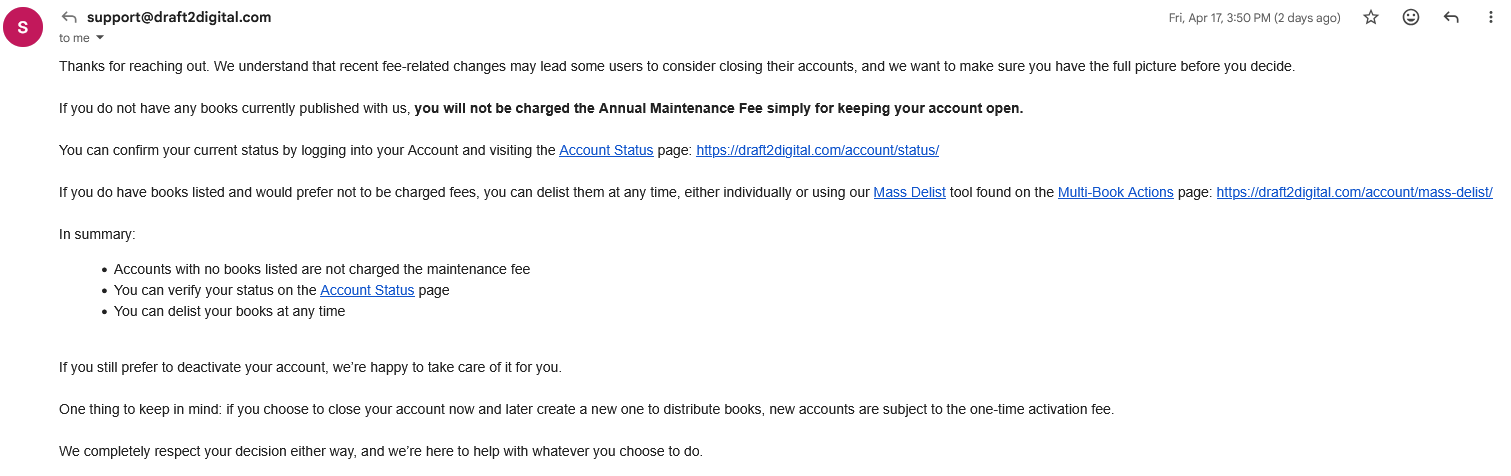Click the replied-arrow icon beside sender address
The height and width of the screenshot is (476, 1511).
(x=69, y=17)
